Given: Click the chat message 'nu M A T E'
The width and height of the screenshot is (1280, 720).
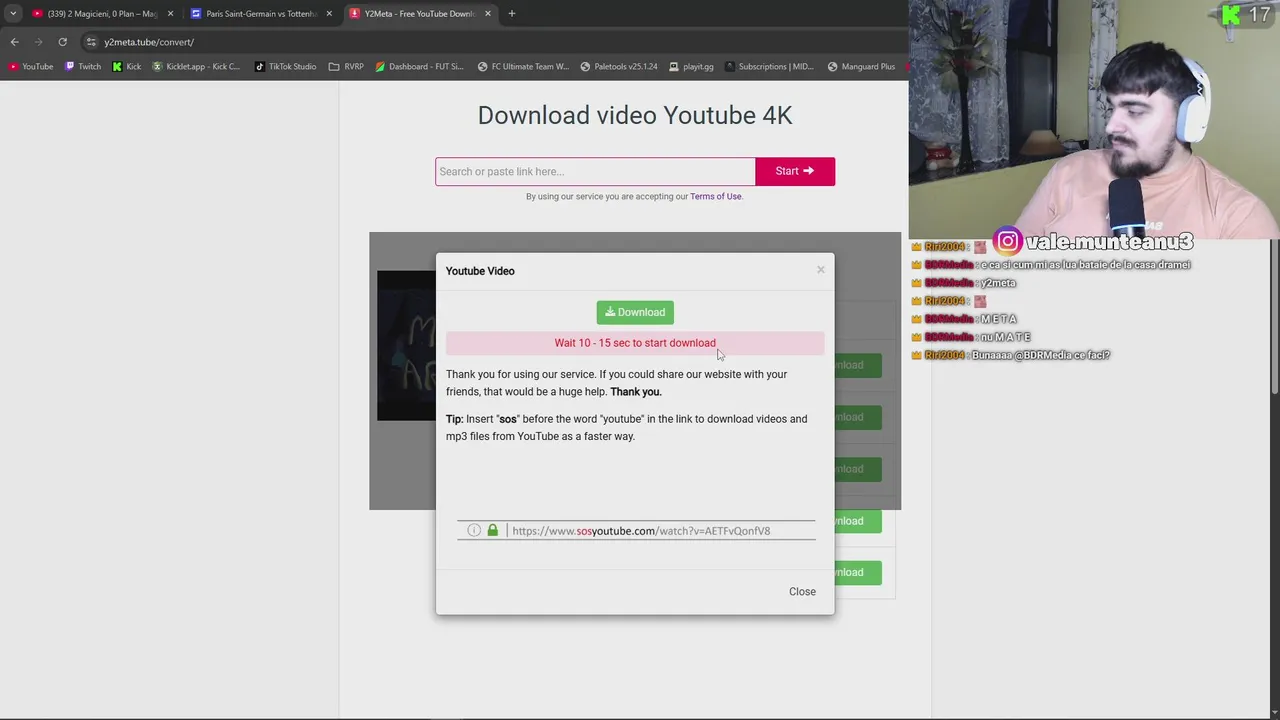Looking at the screenshot, I should pos(1005,337).
